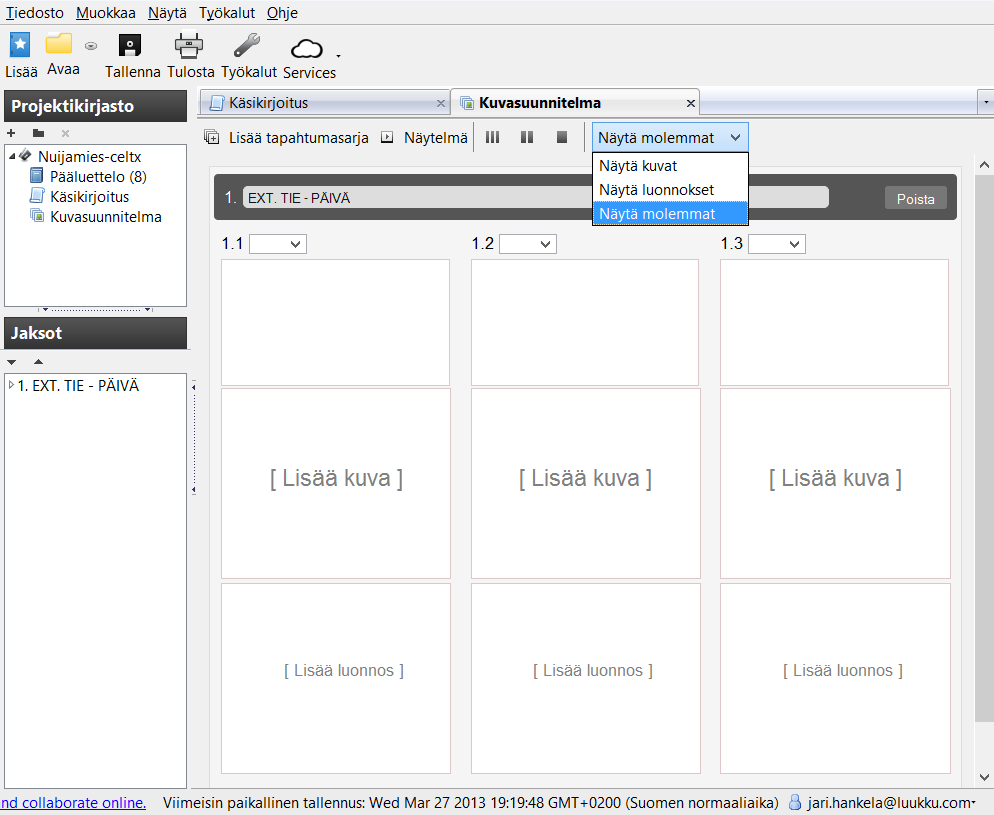Click [ Lisää luonnos ] for shot 1.1
The width and height of the screenshot is (994, 815).
(x=344, y=671)
